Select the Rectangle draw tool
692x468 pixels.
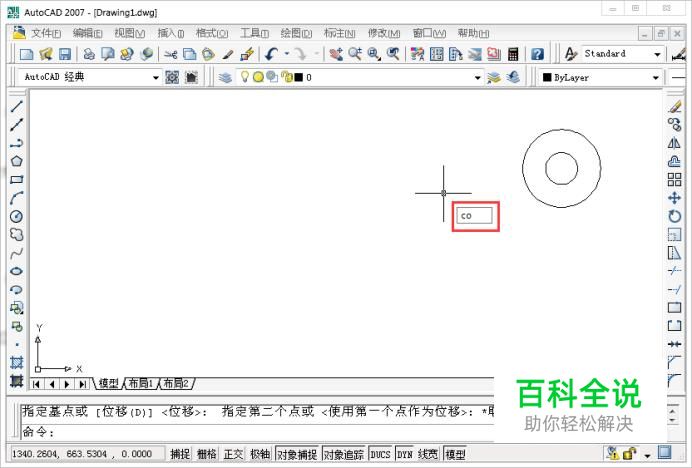pos(16,179)
